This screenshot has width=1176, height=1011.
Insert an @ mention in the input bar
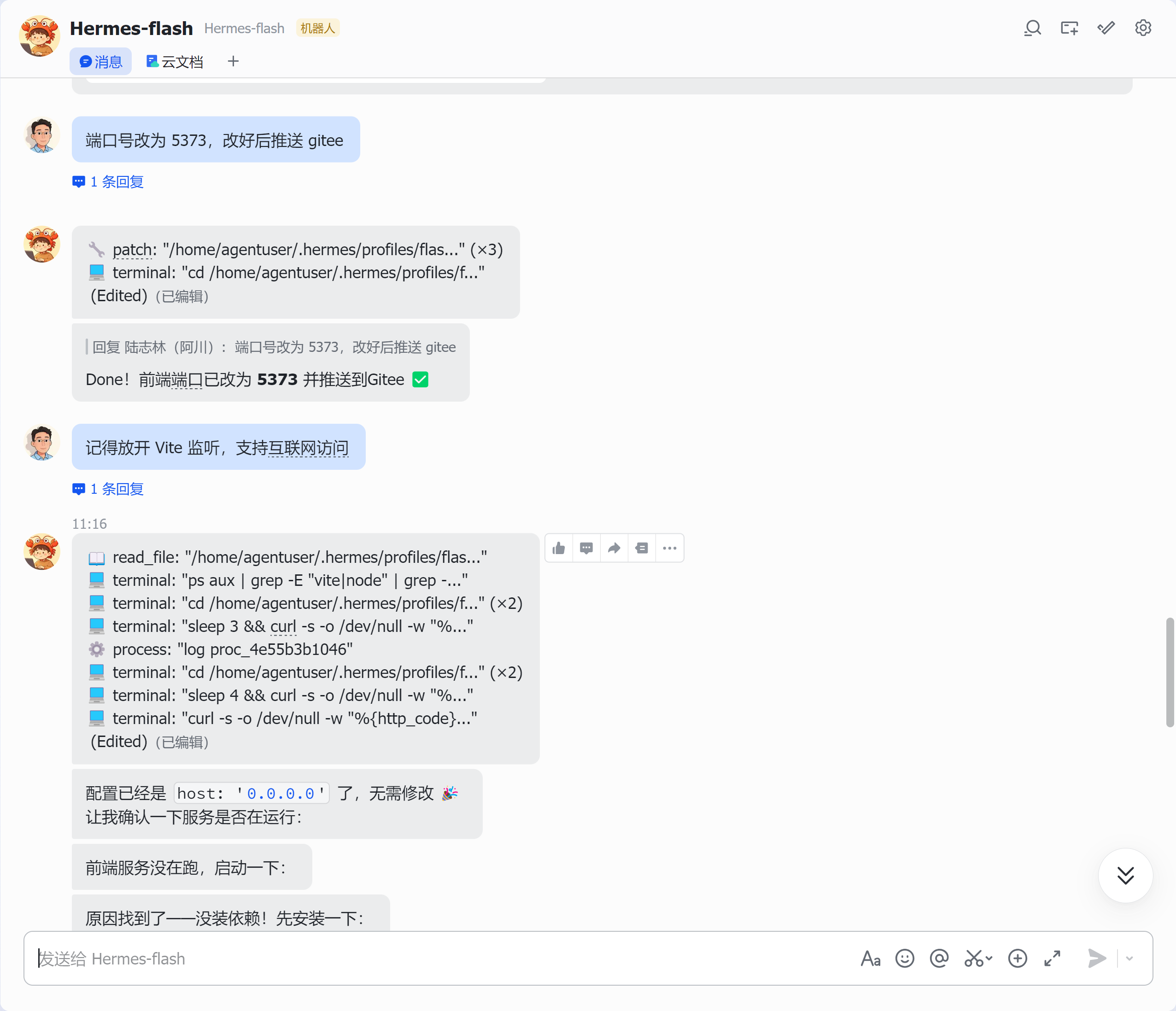[x=939, y=958]
